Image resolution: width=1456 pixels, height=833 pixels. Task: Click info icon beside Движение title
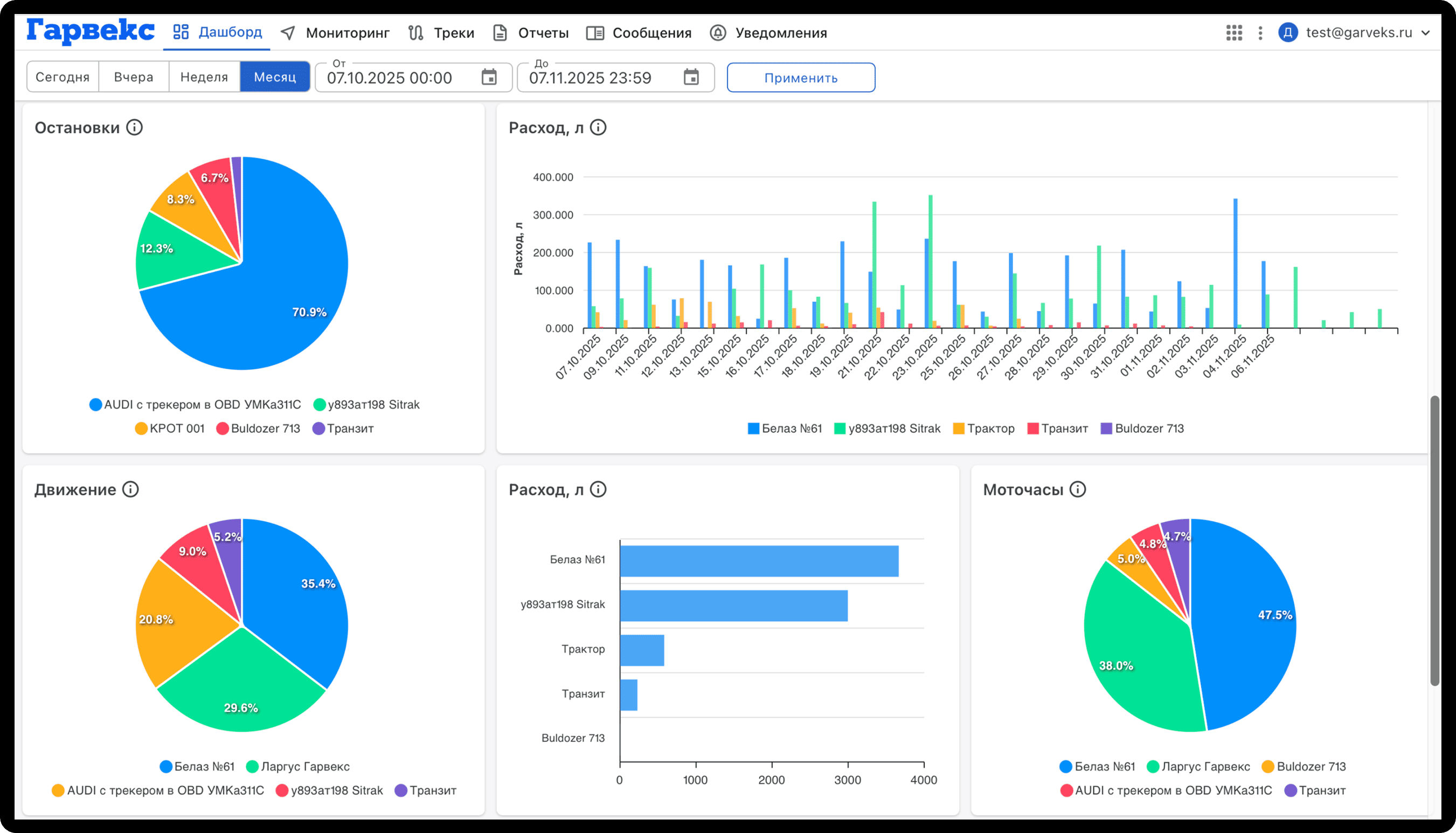coord(131,490)
